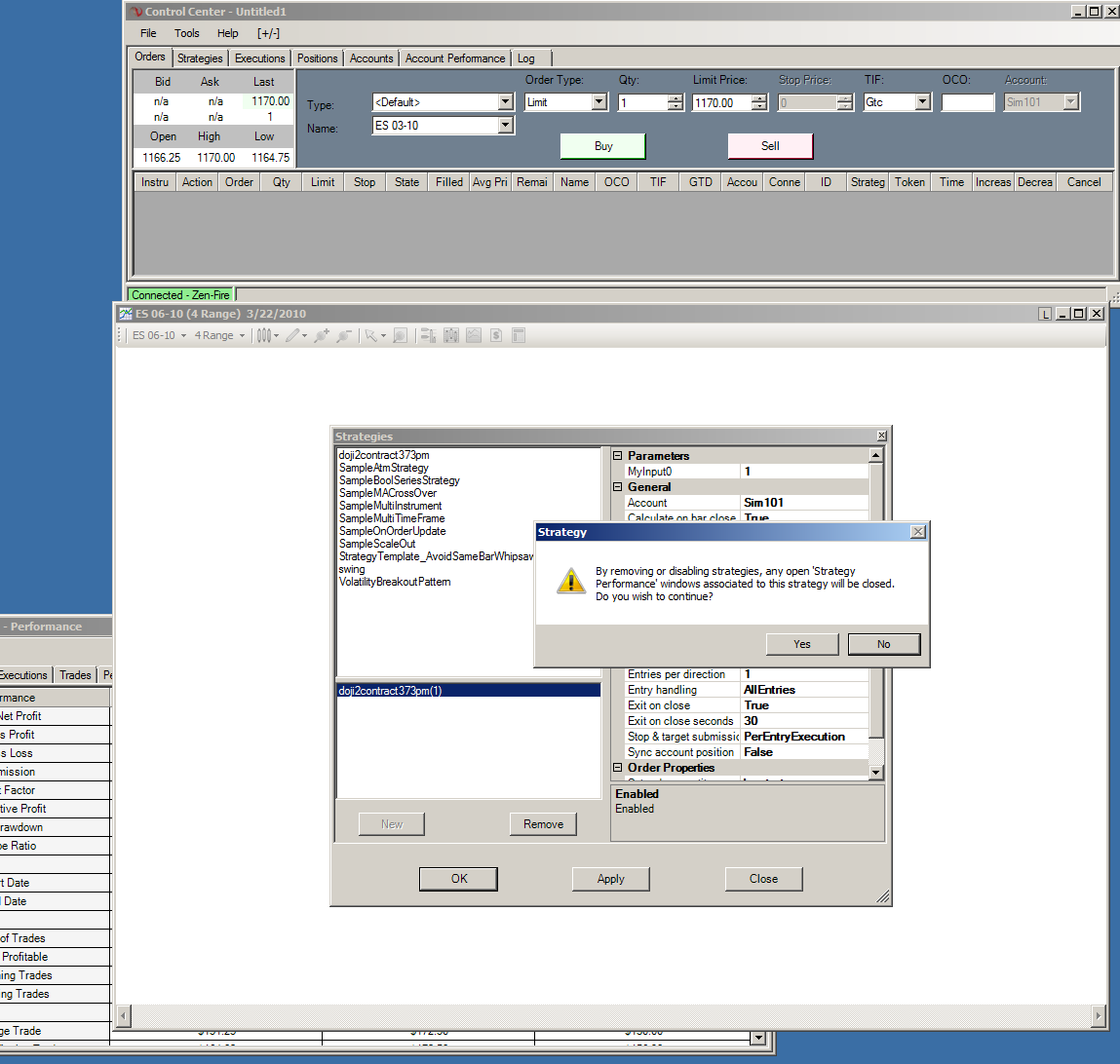
Task: Click the chart window icon in title bar
Action: pyautogui.click(x=126, y=314)
